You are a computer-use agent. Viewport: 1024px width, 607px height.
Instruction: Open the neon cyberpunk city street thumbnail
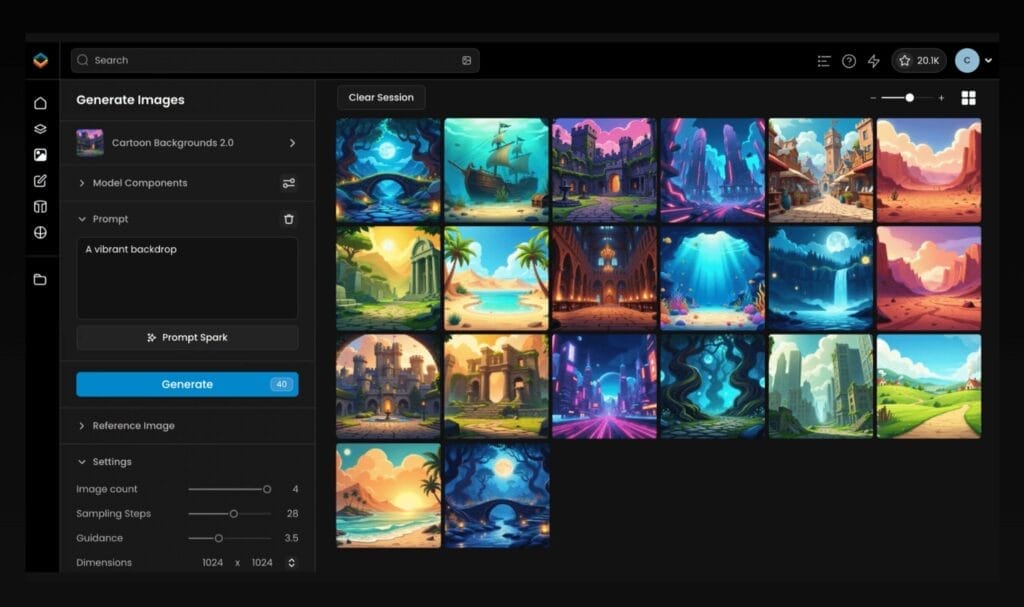(605, 387)
